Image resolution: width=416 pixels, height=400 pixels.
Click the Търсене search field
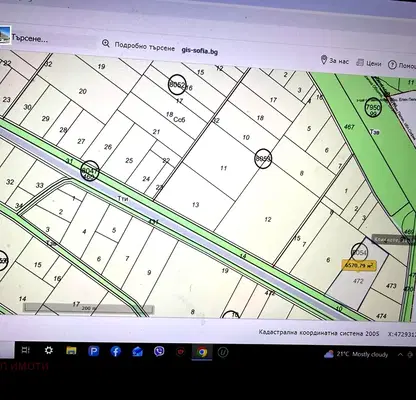[50, 39]
